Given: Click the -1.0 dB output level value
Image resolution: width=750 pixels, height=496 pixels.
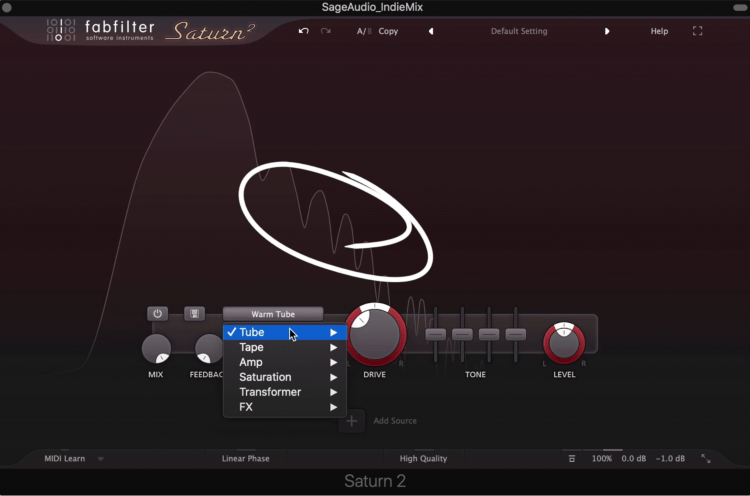Looking at the screenshot, I should (x=670, y=458).
